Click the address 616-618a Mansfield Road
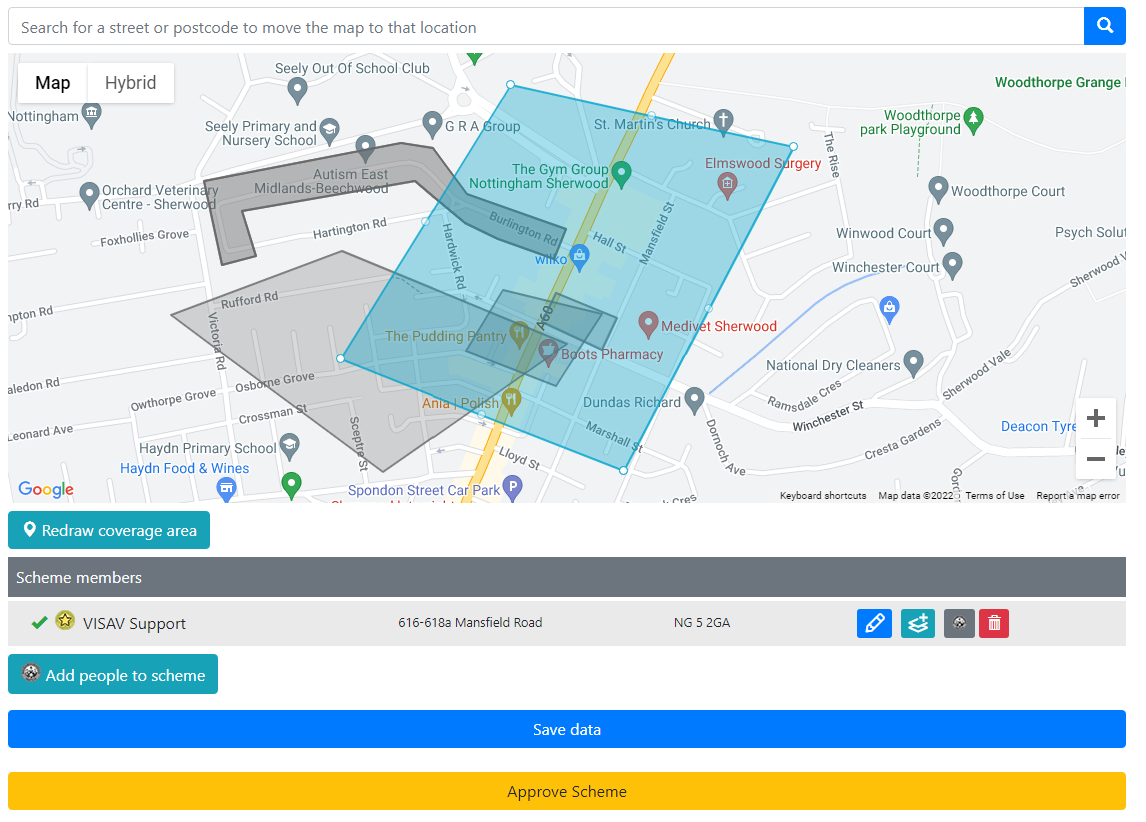 pos(470,623)
